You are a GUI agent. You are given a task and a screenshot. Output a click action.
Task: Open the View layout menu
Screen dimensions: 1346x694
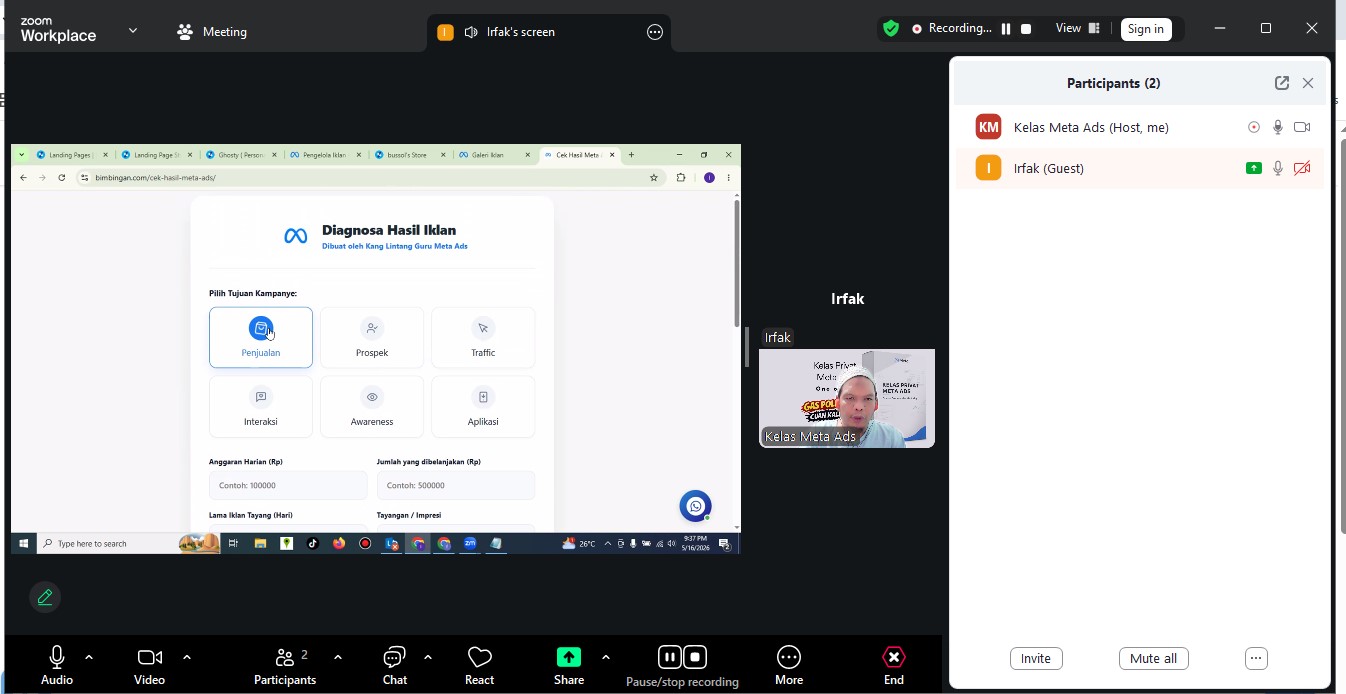[x=1078, y=28]
